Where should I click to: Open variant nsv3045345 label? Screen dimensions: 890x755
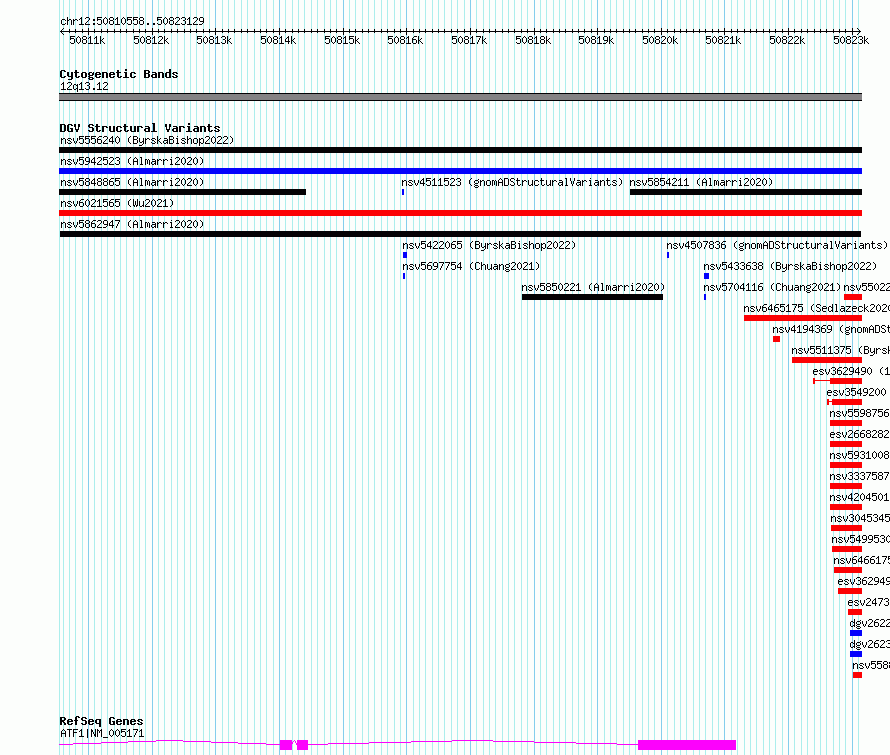tap(860, 518)
